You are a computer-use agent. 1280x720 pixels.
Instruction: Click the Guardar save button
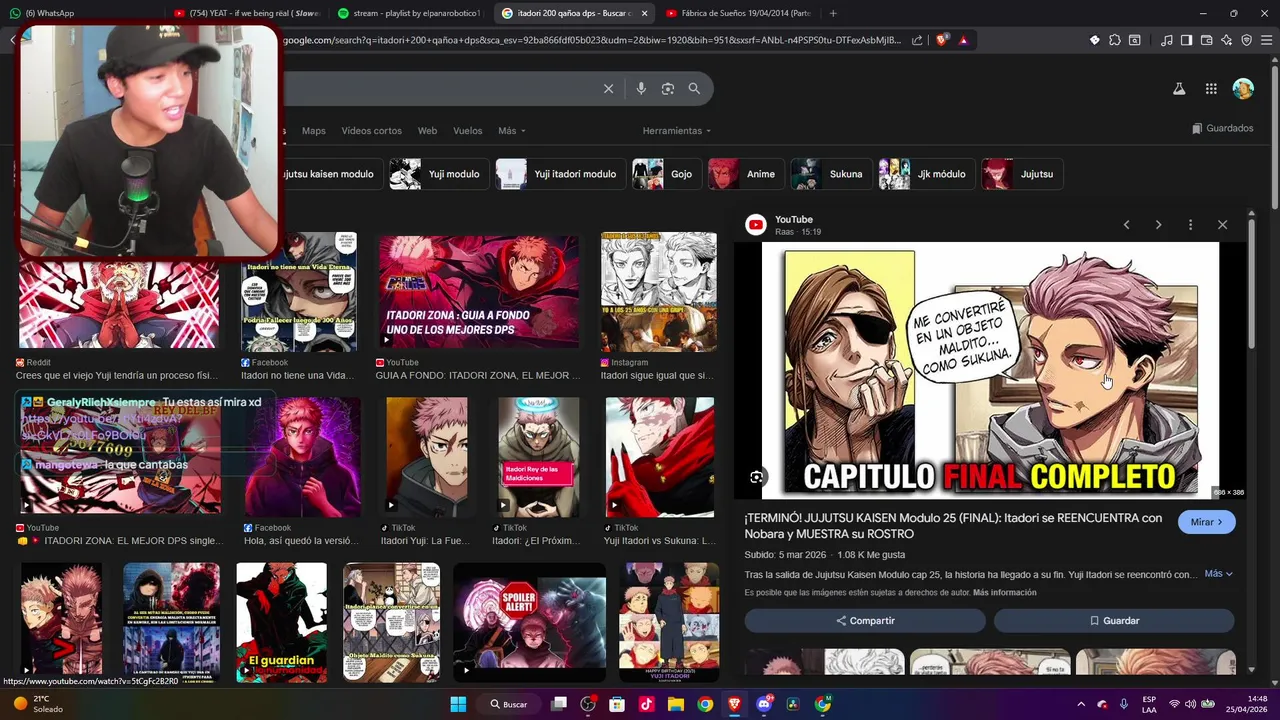(x=1114, y=621)
